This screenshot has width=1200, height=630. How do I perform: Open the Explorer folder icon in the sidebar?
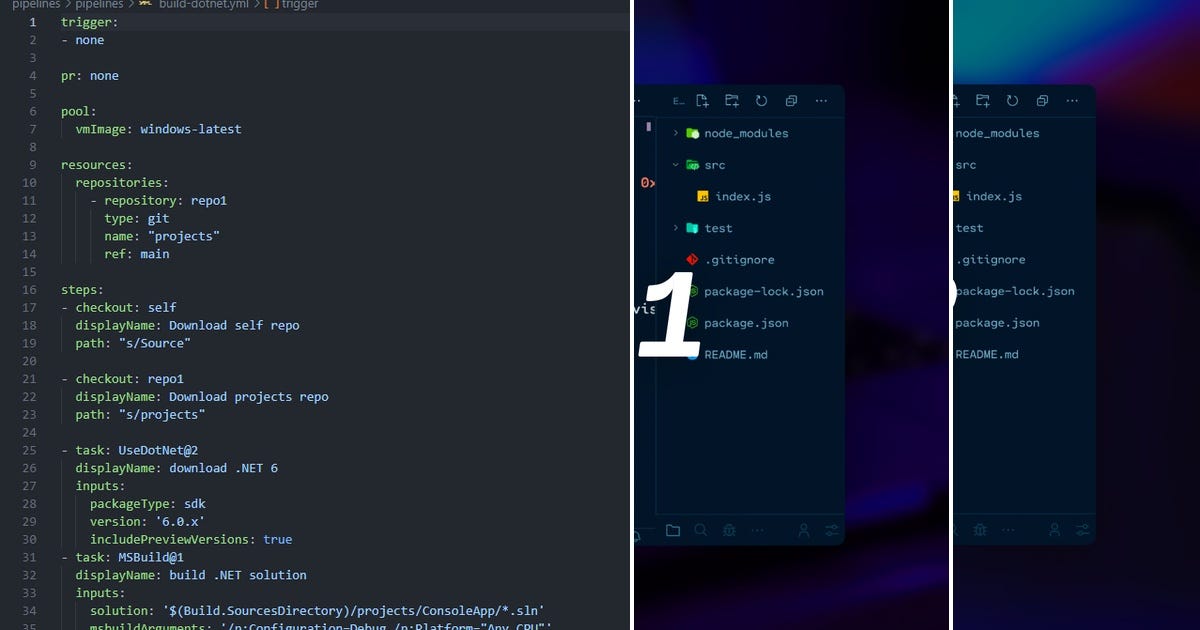tap(673, 530)
